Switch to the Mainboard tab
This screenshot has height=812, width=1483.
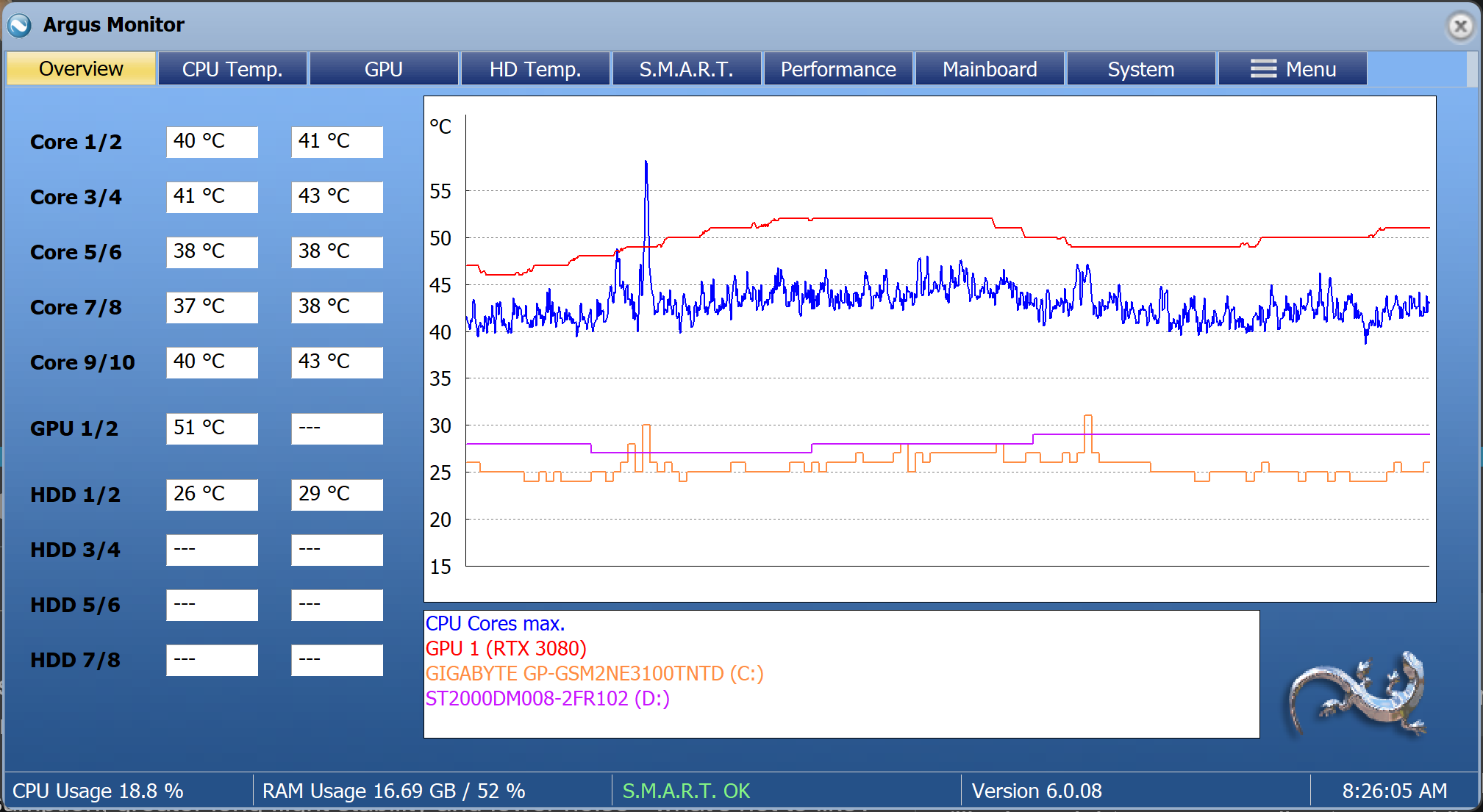click(x=990, y=69)
